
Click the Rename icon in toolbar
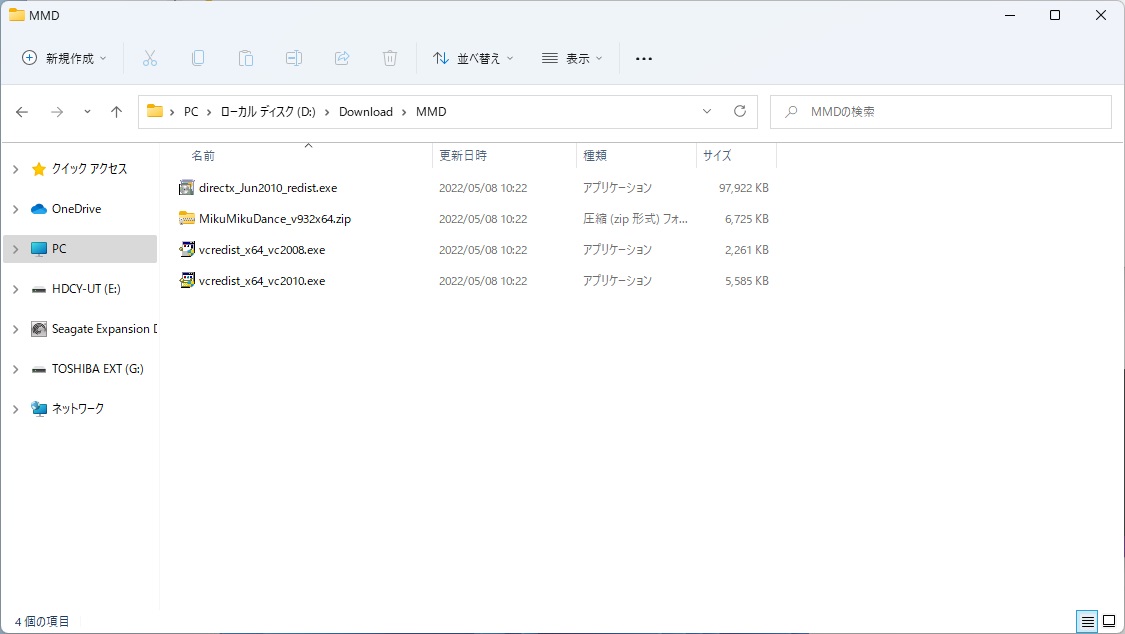[x=293, y=59]
